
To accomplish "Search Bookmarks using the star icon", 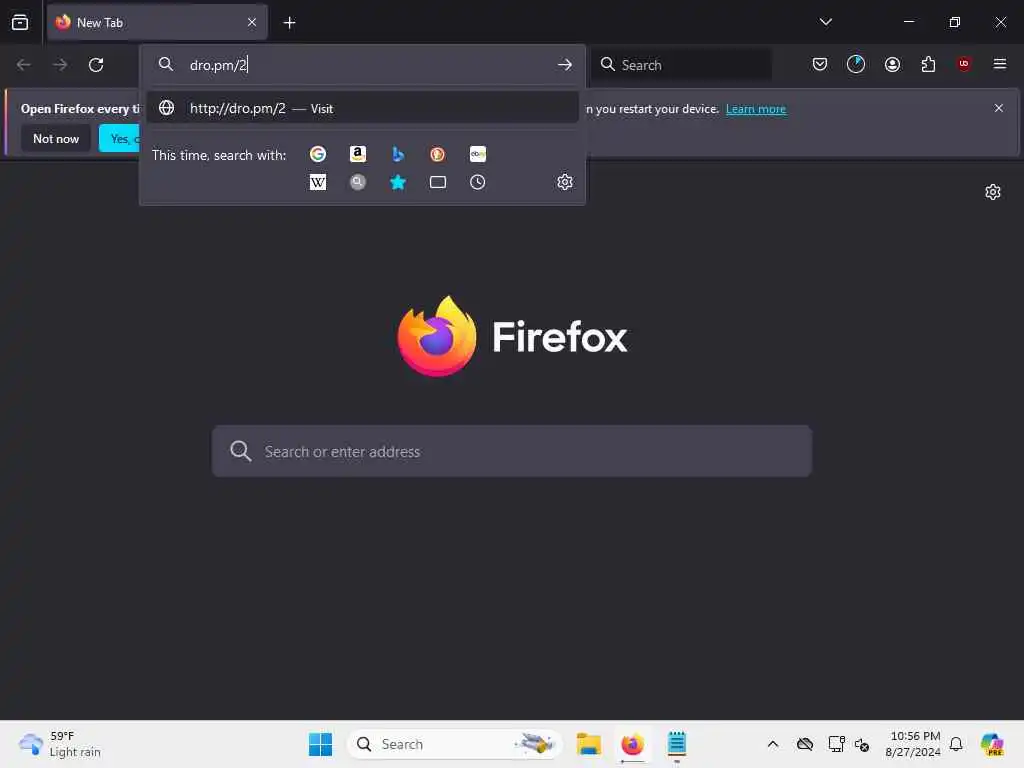I will point(398,182).
